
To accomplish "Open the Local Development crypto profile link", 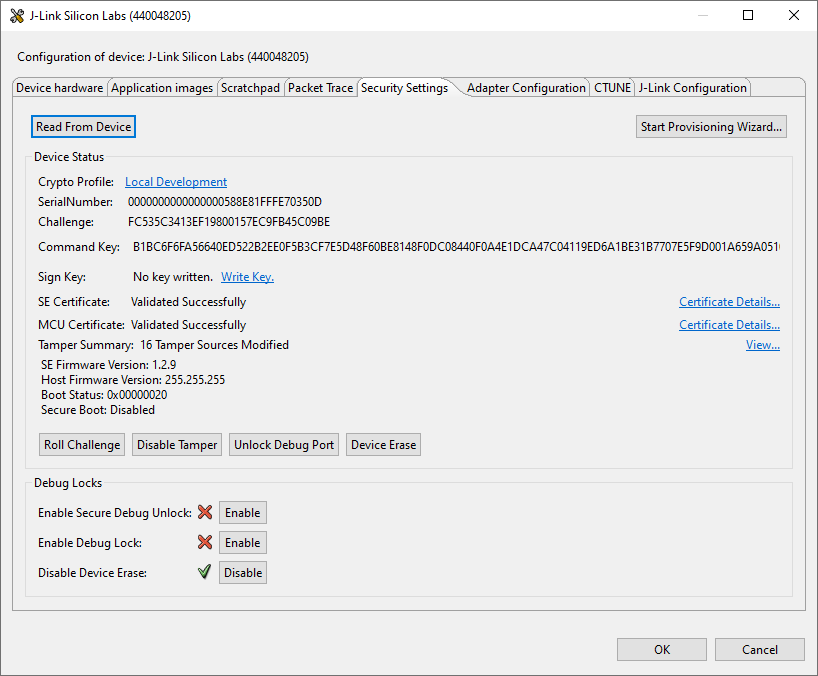I will click(176, 181).
